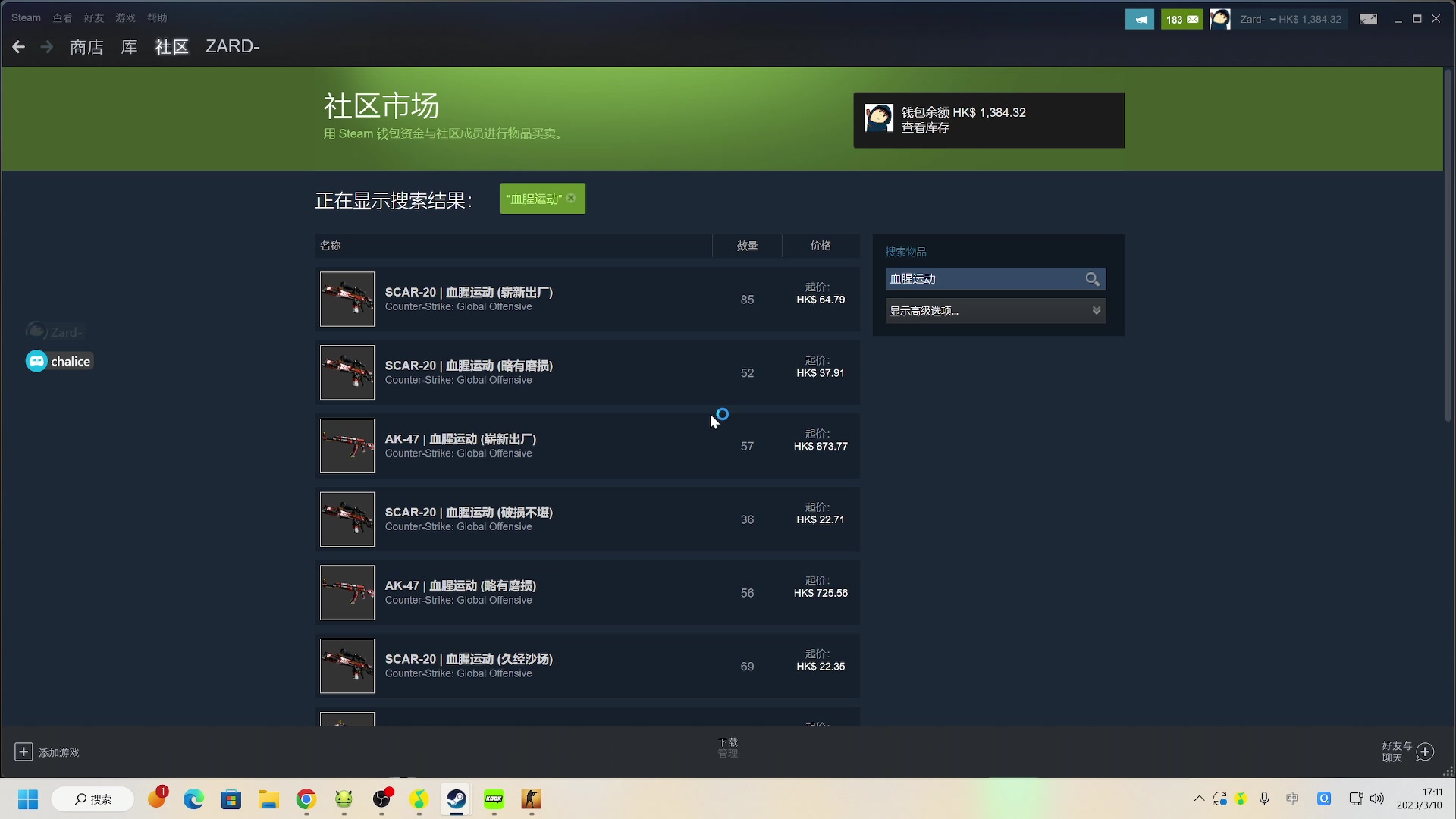Click 查看库存 view inventory link

point(925,128)
